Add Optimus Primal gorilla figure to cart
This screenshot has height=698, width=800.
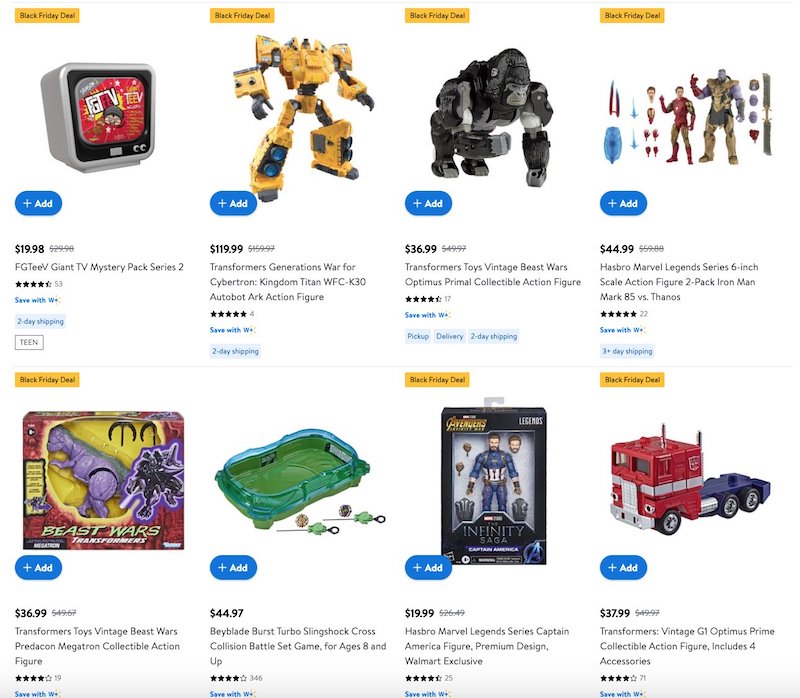(x=428, y=203)
